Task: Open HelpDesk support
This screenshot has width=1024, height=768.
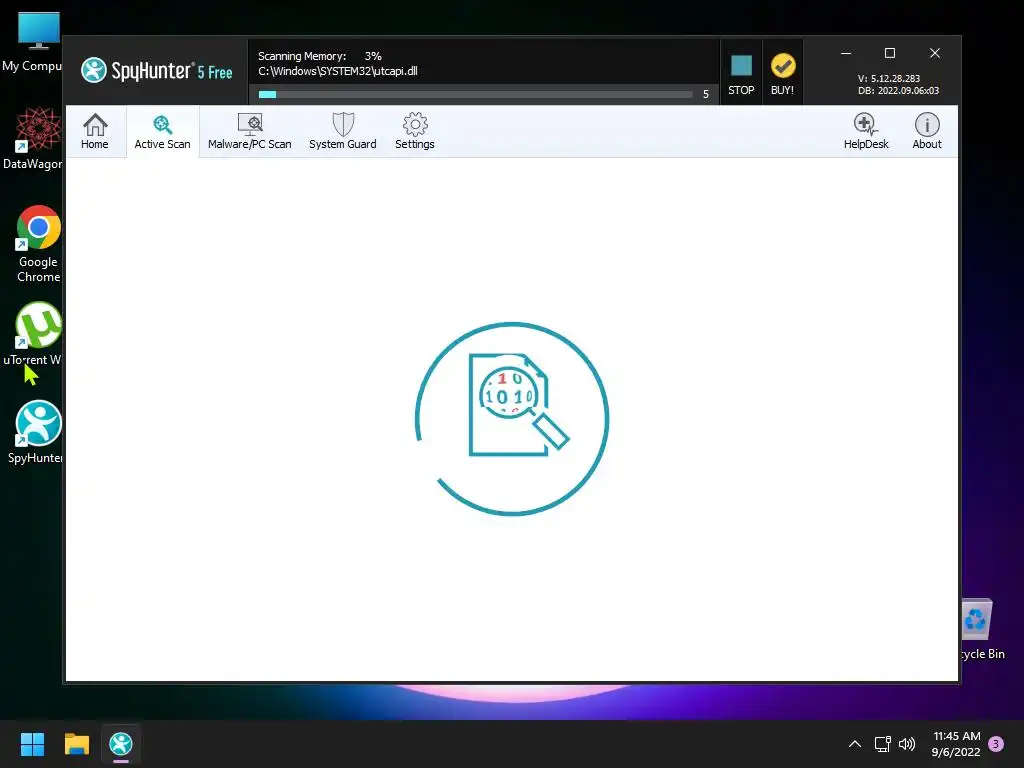Action: pos(866,131)
